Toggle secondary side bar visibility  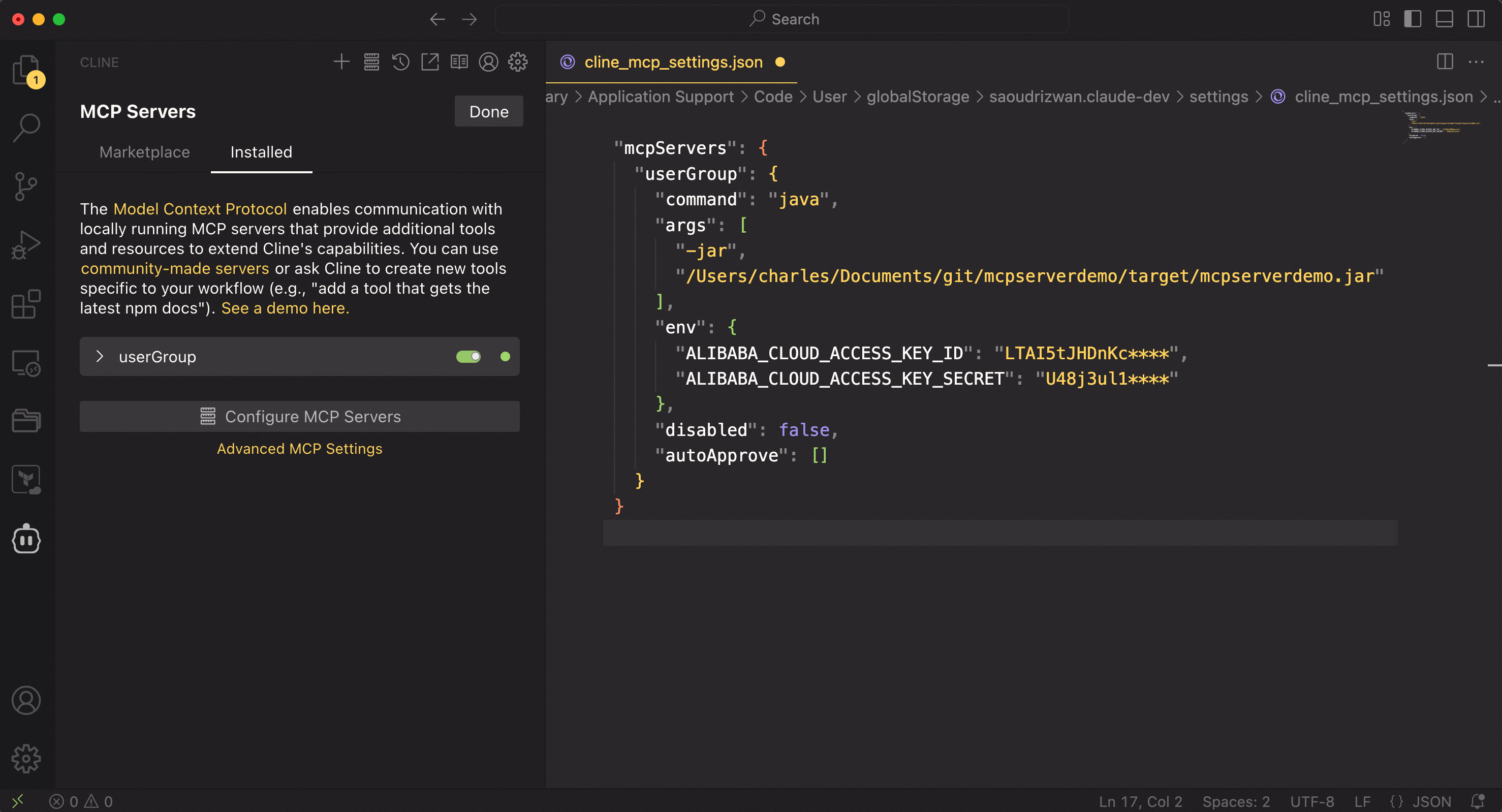1477,19
